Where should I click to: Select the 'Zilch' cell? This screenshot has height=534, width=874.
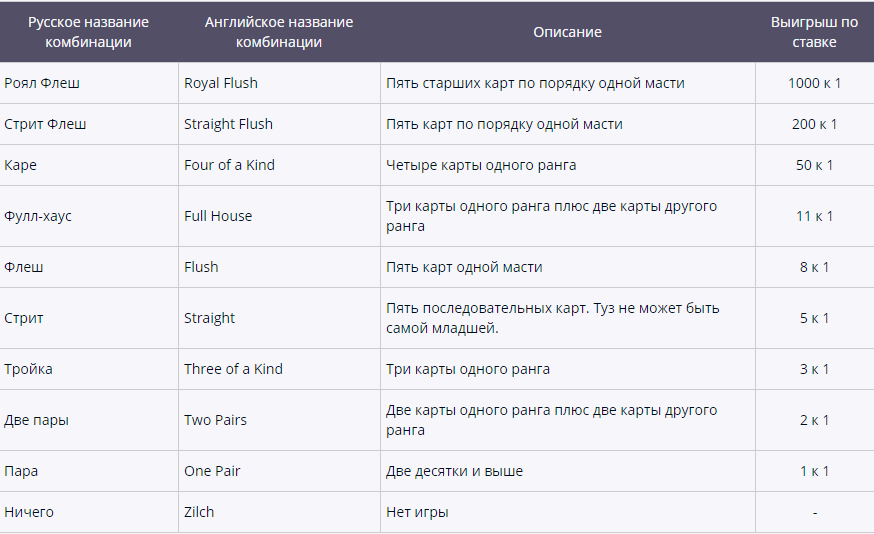(x=199, y=512)
